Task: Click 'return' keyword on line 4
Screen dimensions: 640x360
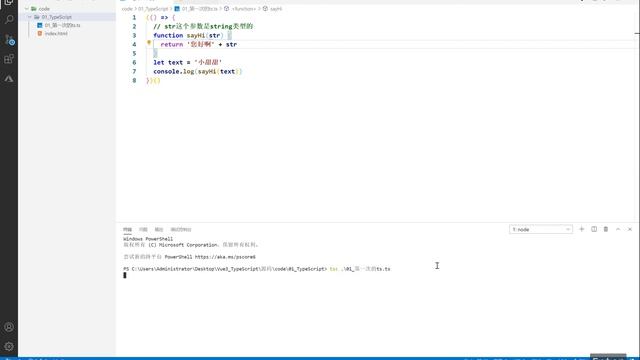Action: tap(172, 44)
